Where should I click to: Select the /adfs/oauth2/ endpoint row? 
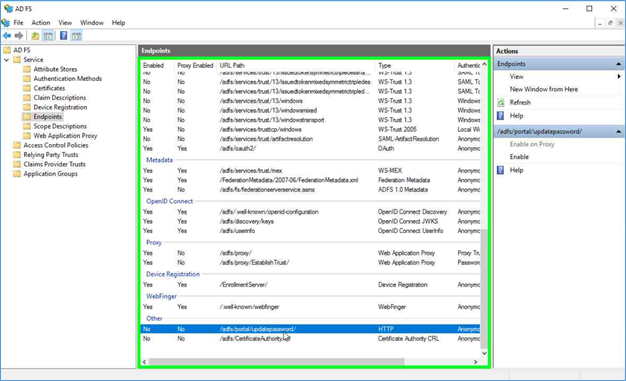[310, 149]
